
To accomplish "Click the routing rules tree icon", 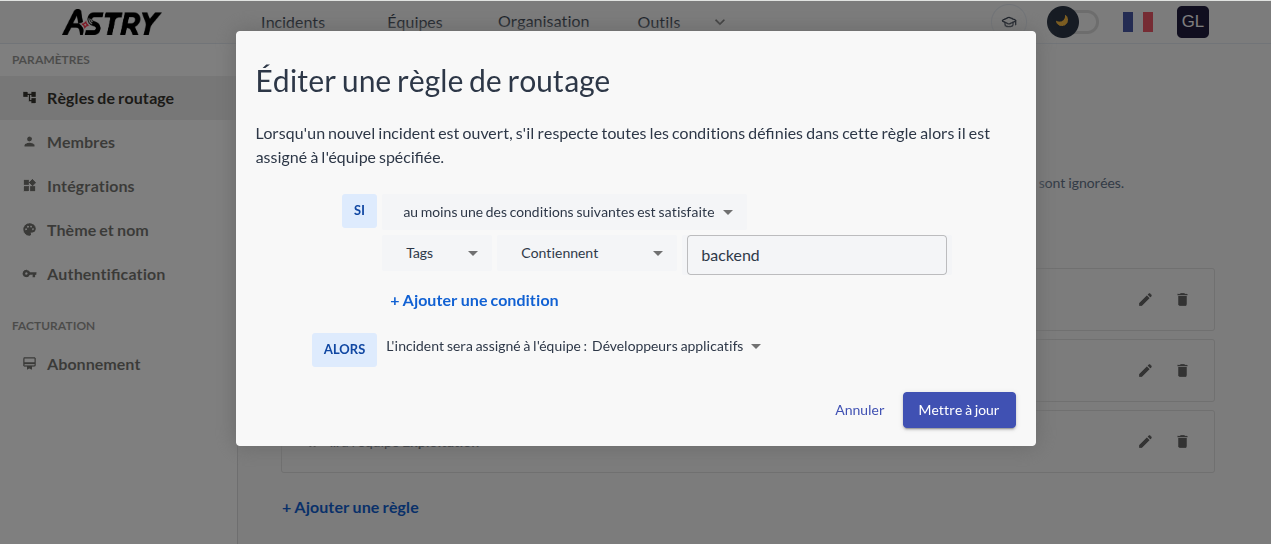I will coord(29,98).
